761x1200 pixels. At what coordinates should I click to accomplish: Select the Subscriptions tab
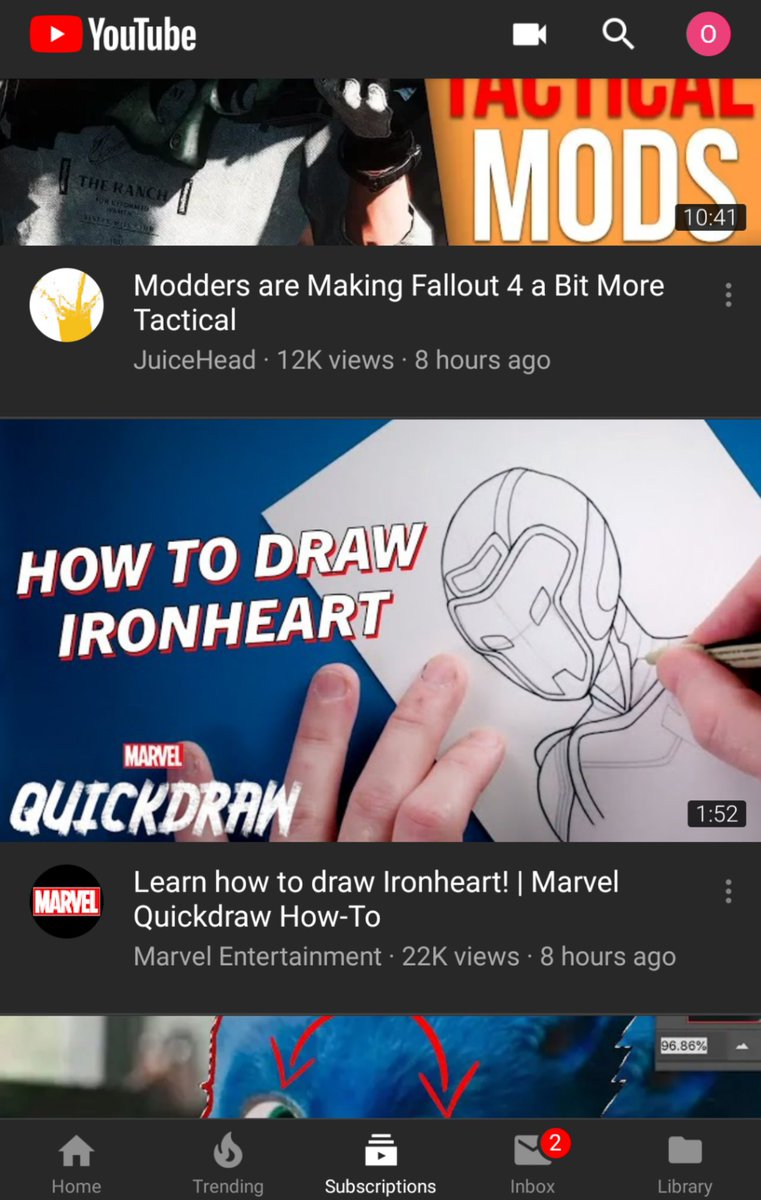tap(380, 1165)
